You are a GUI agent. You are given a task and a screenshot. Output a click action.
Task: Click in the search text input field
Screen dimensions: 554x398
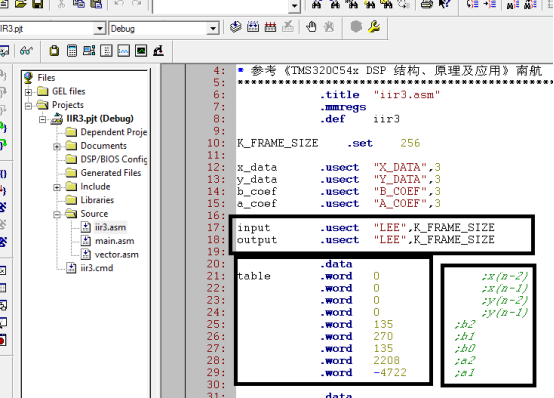pos(221,6)
